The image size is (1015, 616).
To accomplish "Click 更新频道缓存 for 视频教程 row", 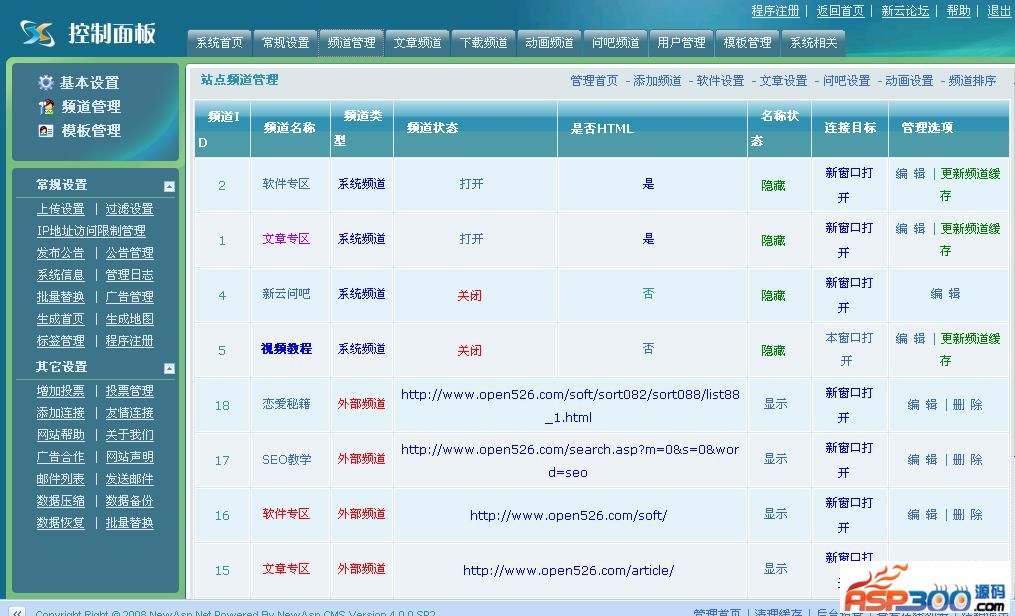I will (970, 349).
